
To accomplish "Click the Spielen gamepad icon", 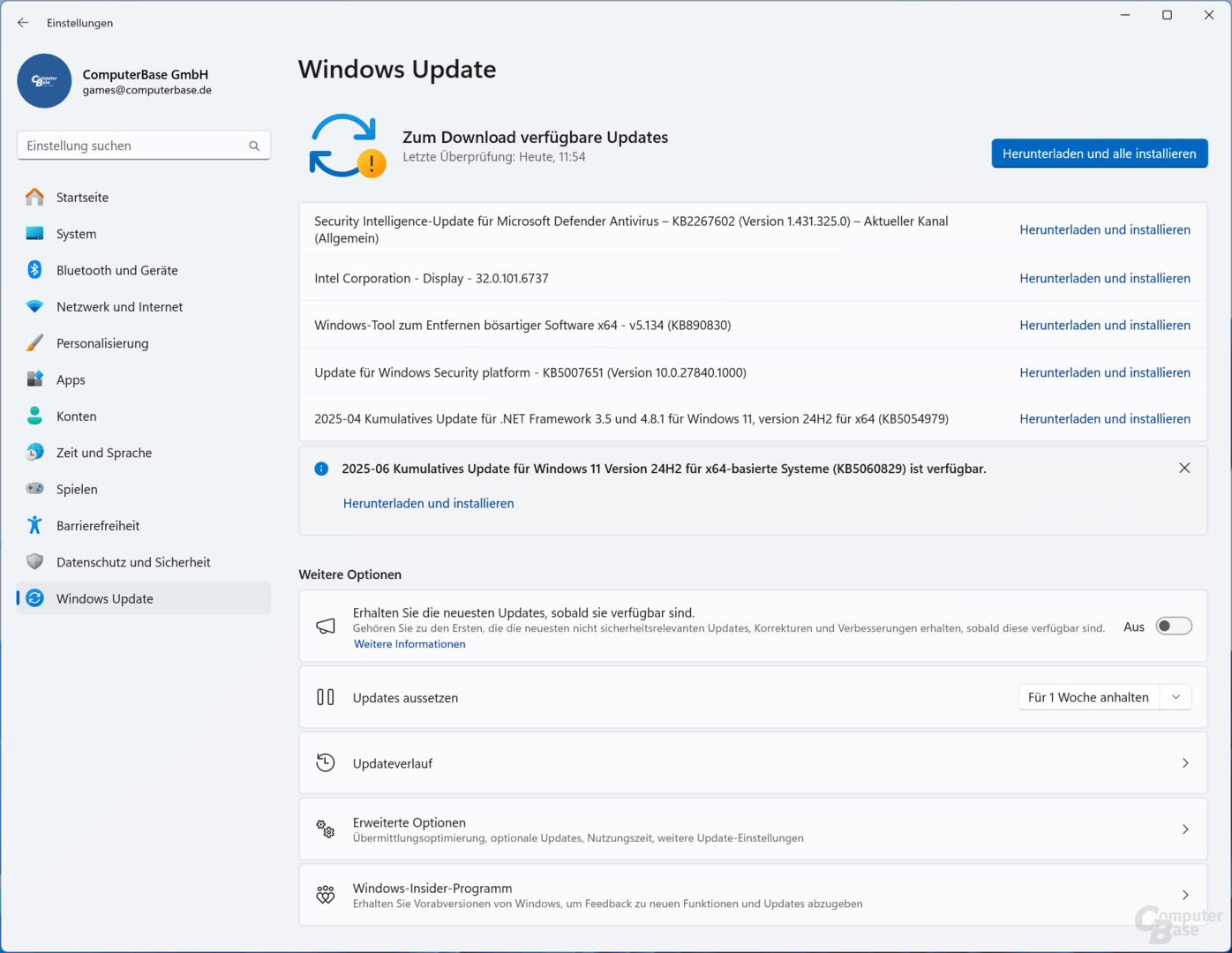I will point(34,489).
